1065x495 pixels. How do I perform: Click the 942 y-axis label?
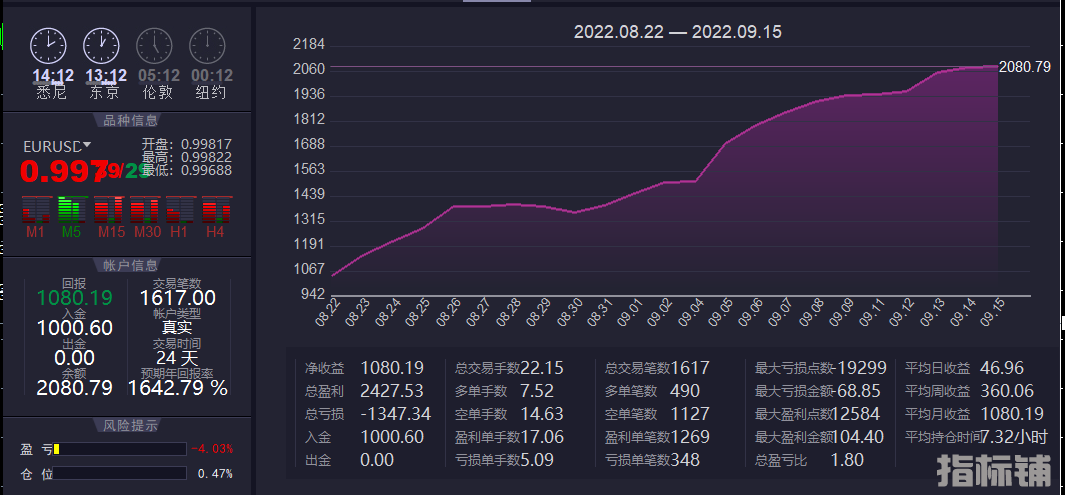coord(314,295)
